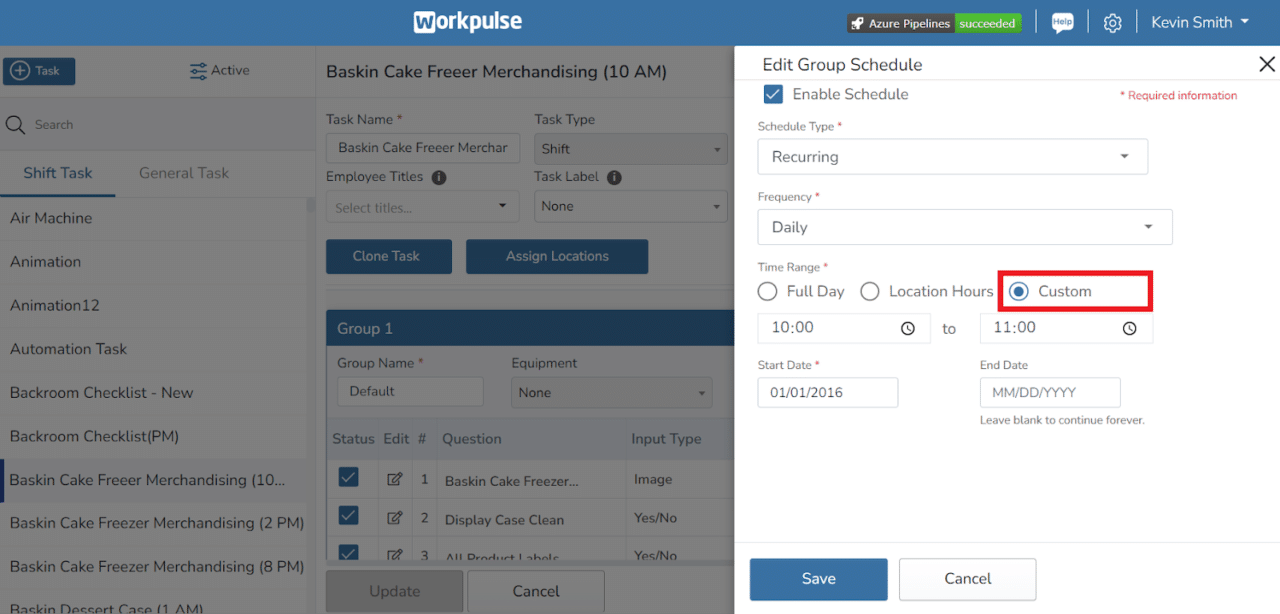This screenshot has height=614, width=1280.
Task: Click the Azure Pipelines succeeded badge
Action: pyautogui.click(x=934, y=23)
